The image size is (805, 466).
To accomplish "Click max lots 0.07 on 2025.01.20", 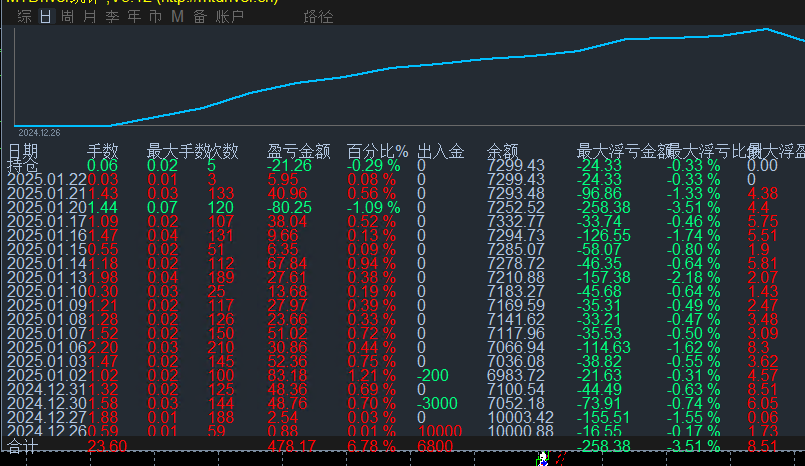I will pyautogui.click(x=162, y=207).
